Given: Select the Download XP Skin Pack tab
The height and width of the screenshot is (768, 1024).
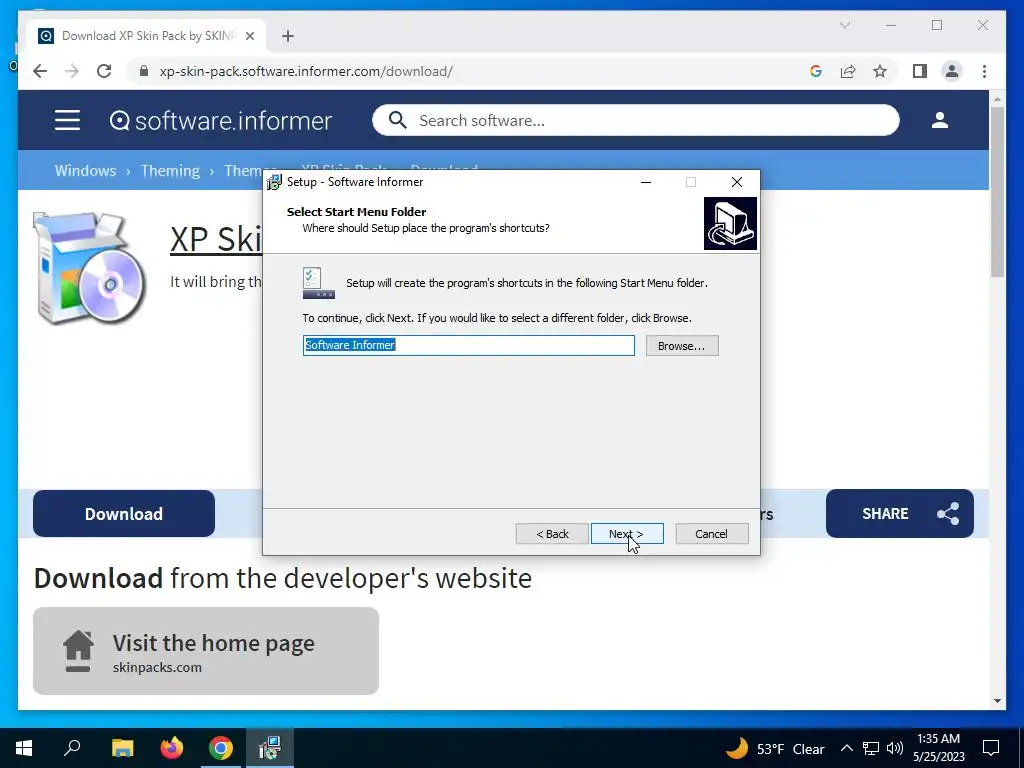Looking at the screenshot, I should (147, 36).
